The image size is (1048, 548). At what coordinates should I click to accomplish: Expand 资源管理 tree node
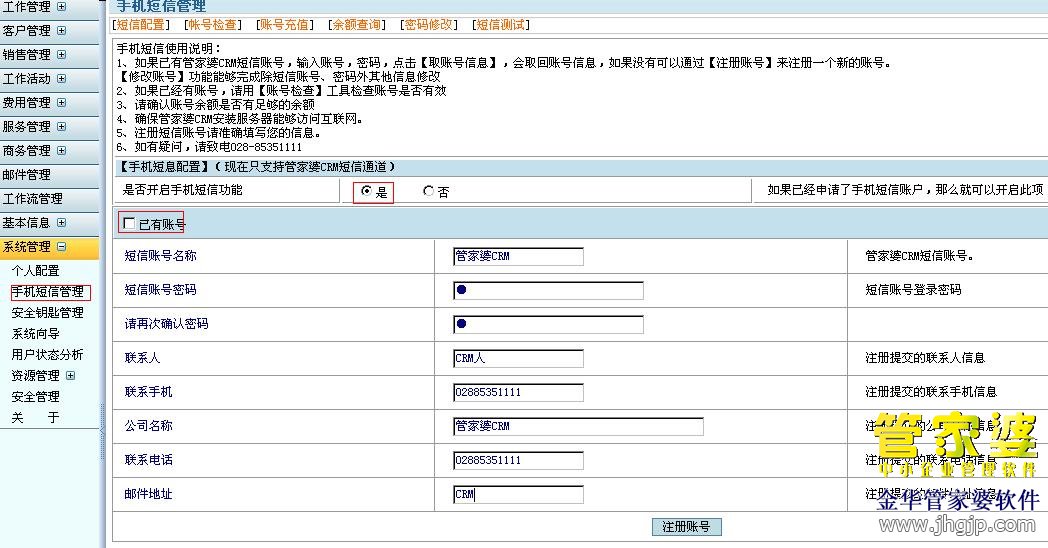[70, 375]
